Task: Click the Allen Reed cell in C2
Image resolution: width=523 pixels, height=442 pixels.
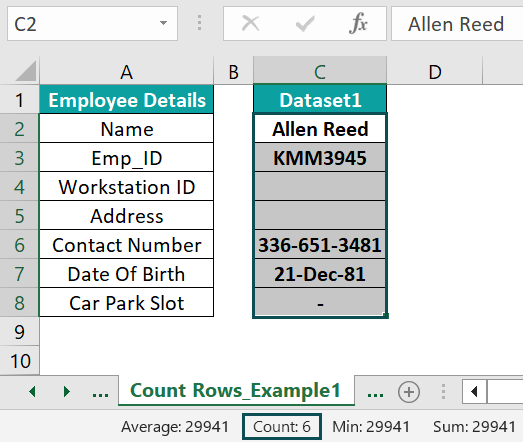Action: pos(320,129)
